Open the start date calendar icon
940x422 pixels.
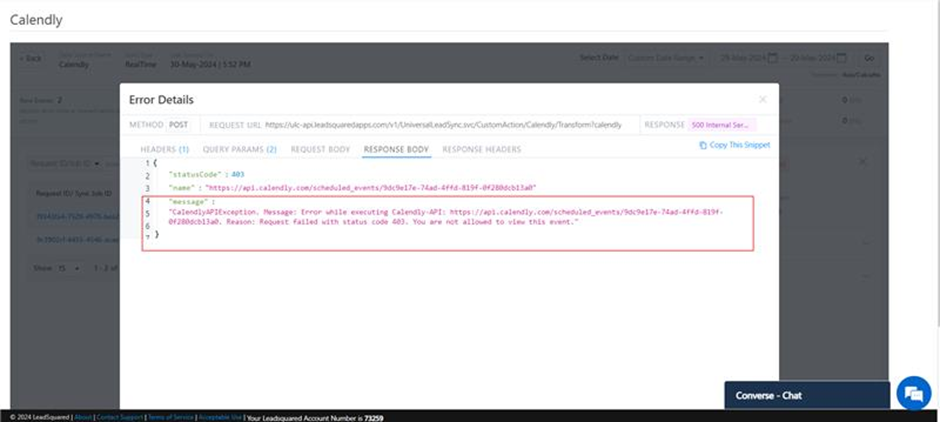773,58
